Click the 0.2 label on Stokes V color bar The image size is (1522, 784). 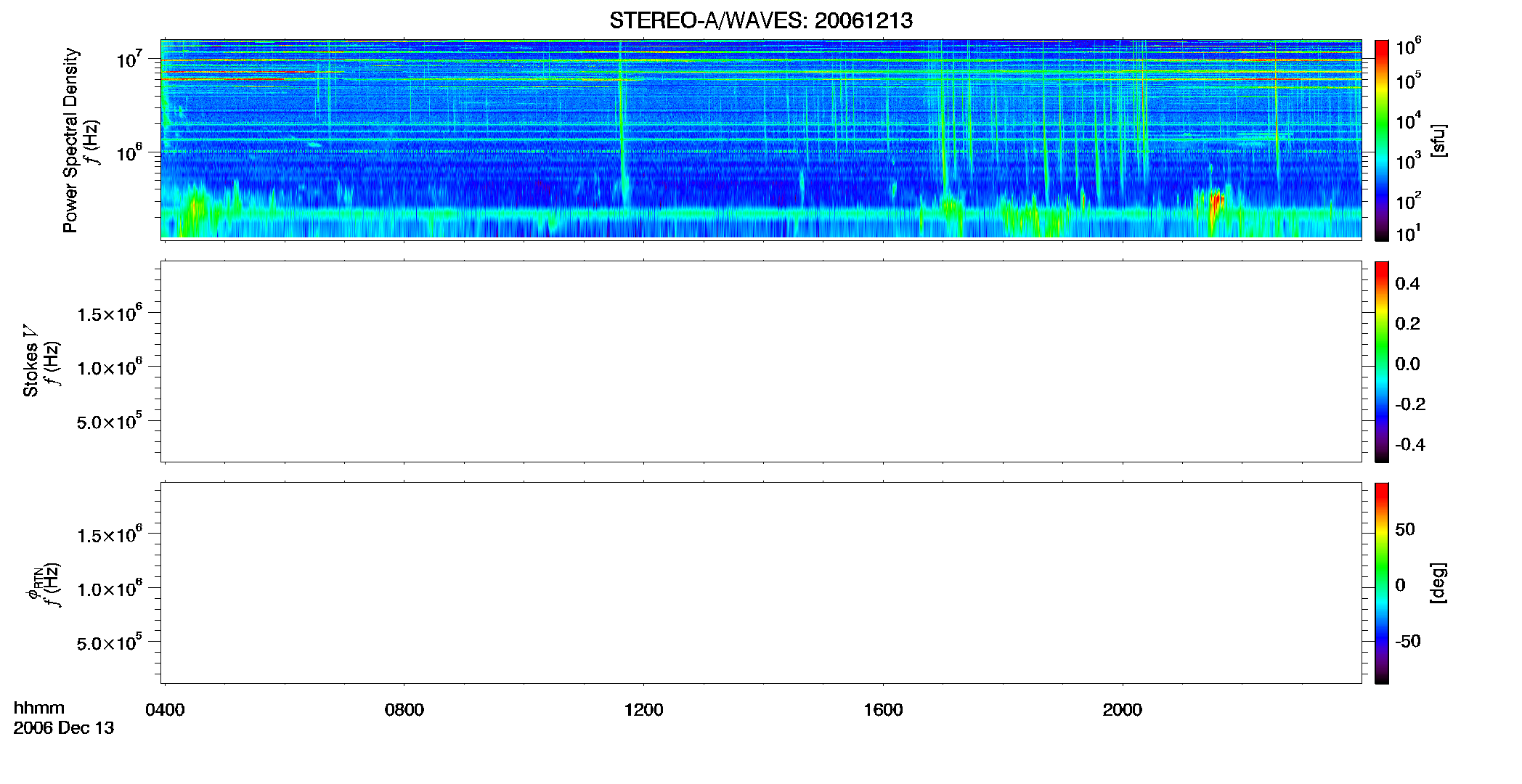(1407, 324)
